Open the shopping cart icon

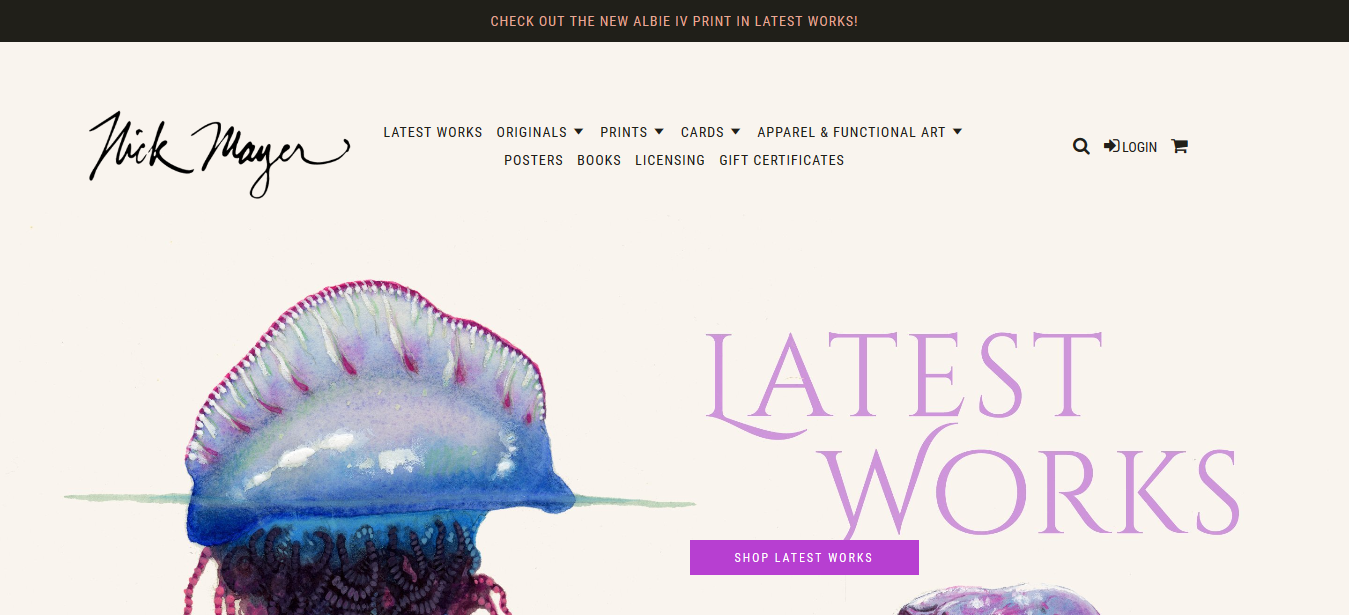tap(1180, 146)
